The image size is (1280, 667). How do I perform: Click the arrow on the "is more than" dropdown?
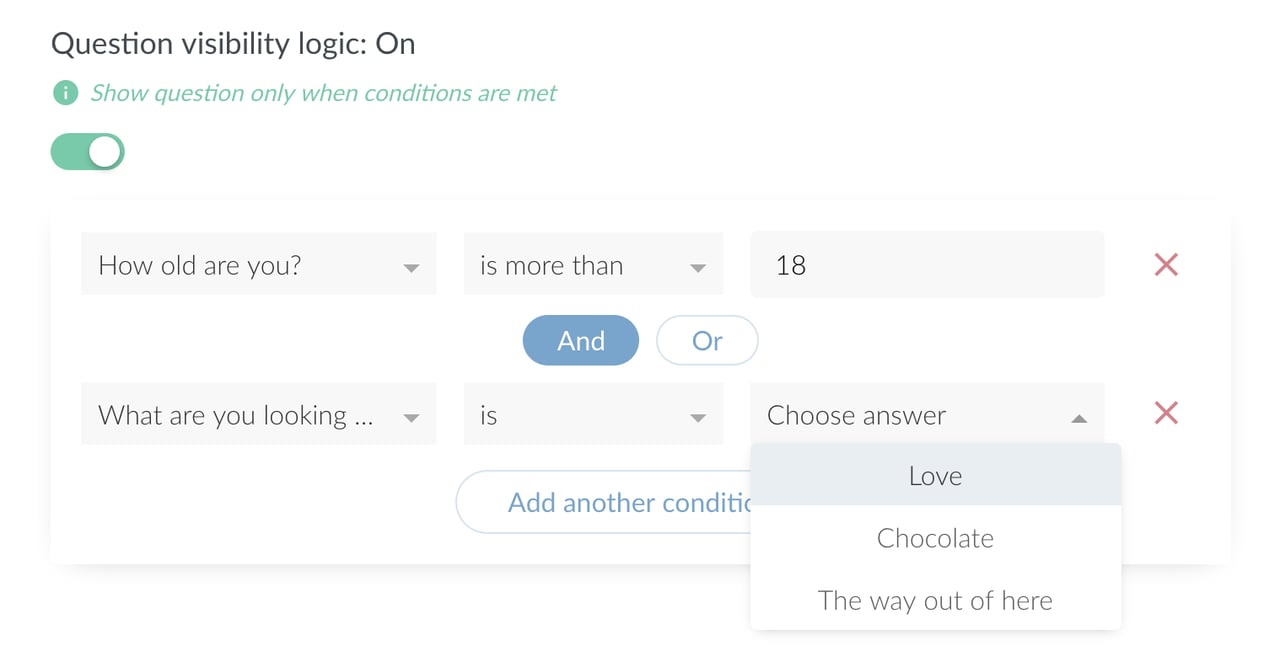tap(697, 264)
